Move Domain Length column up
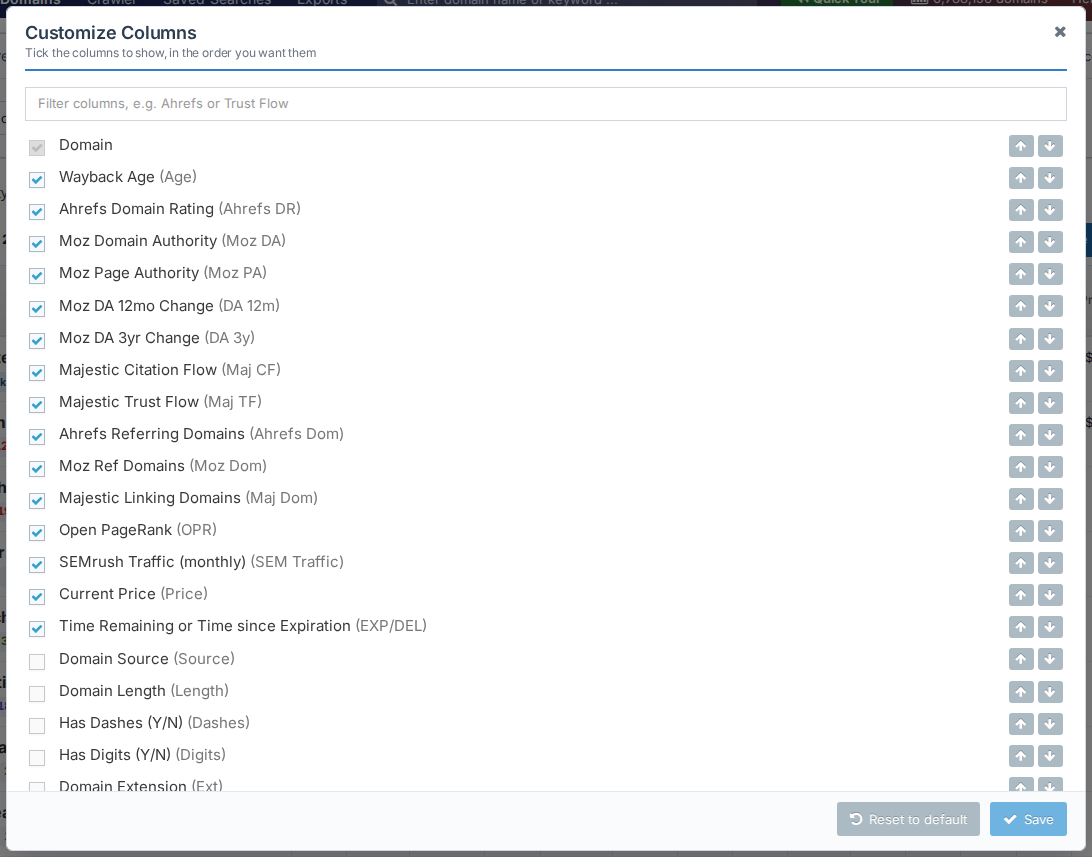 pos(1021,692)
